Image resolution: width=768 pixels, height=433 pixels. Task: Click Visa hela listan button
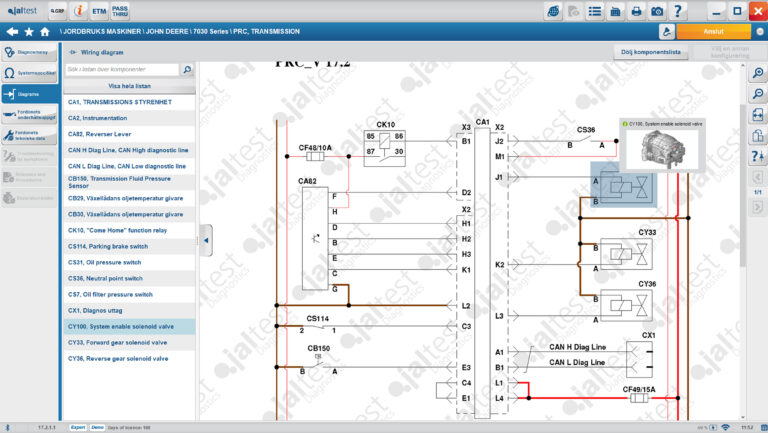[129, 86]
